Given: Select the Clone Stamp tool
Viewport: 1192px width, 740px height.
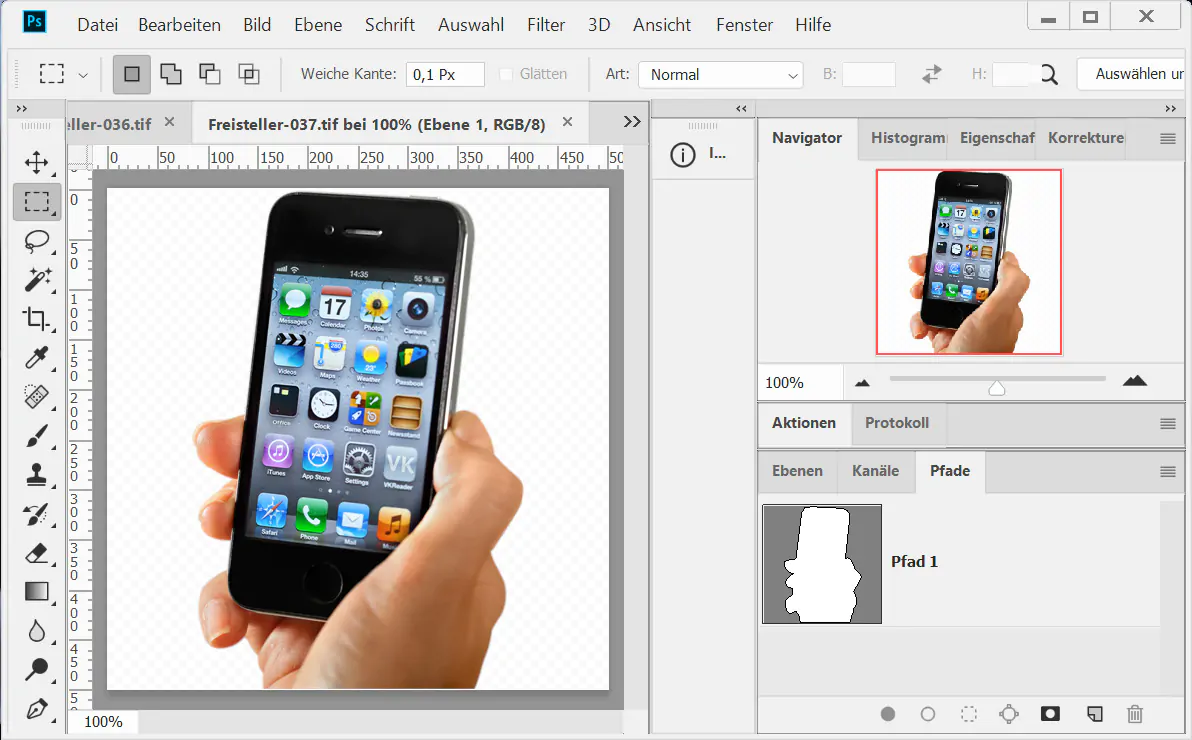Looking at the screenshot, I should click(x=37, y=475).
